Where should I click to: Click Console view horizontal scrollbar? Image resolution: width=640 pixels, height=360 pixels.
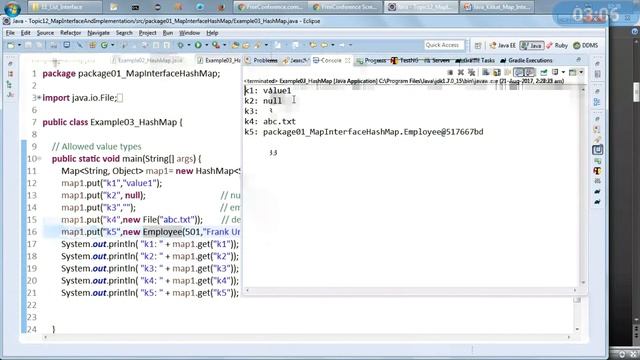coord(411,290)
